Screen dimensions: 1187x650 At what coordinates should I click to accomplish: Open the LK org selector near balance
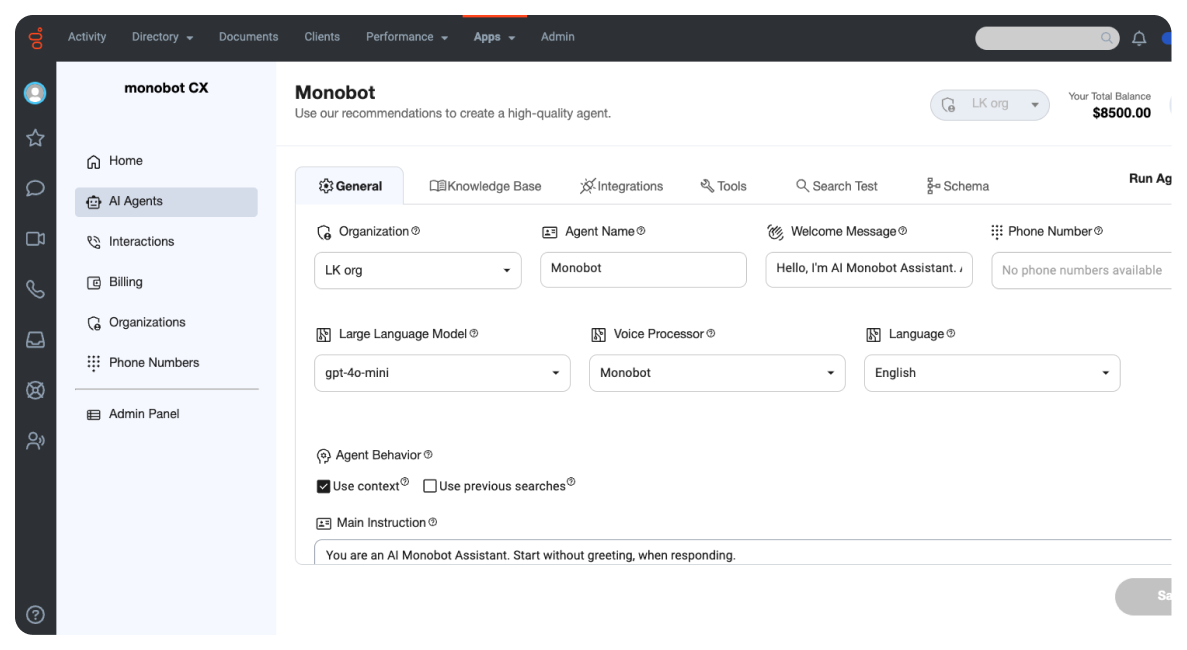[989, 104]
